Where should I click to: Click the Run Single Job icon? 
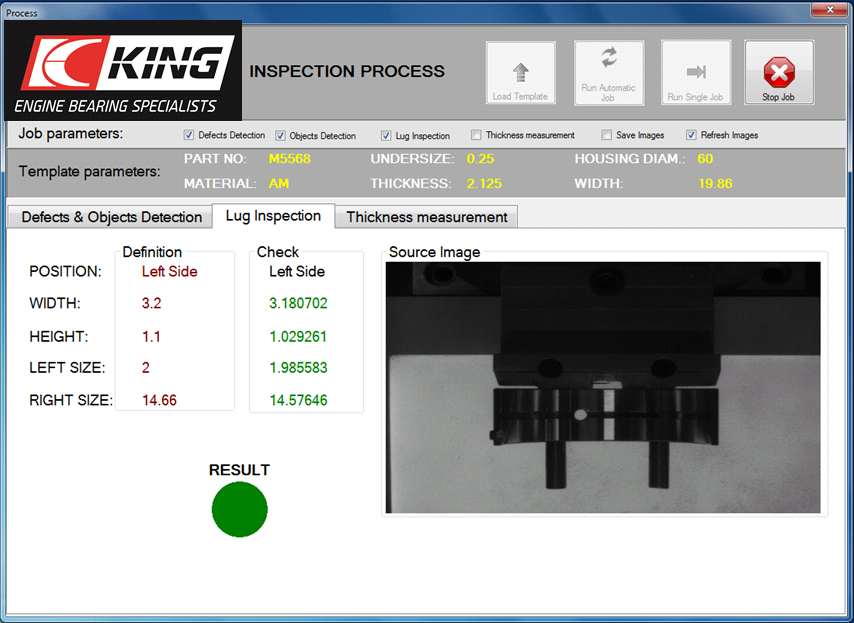(x=696, y=73)
